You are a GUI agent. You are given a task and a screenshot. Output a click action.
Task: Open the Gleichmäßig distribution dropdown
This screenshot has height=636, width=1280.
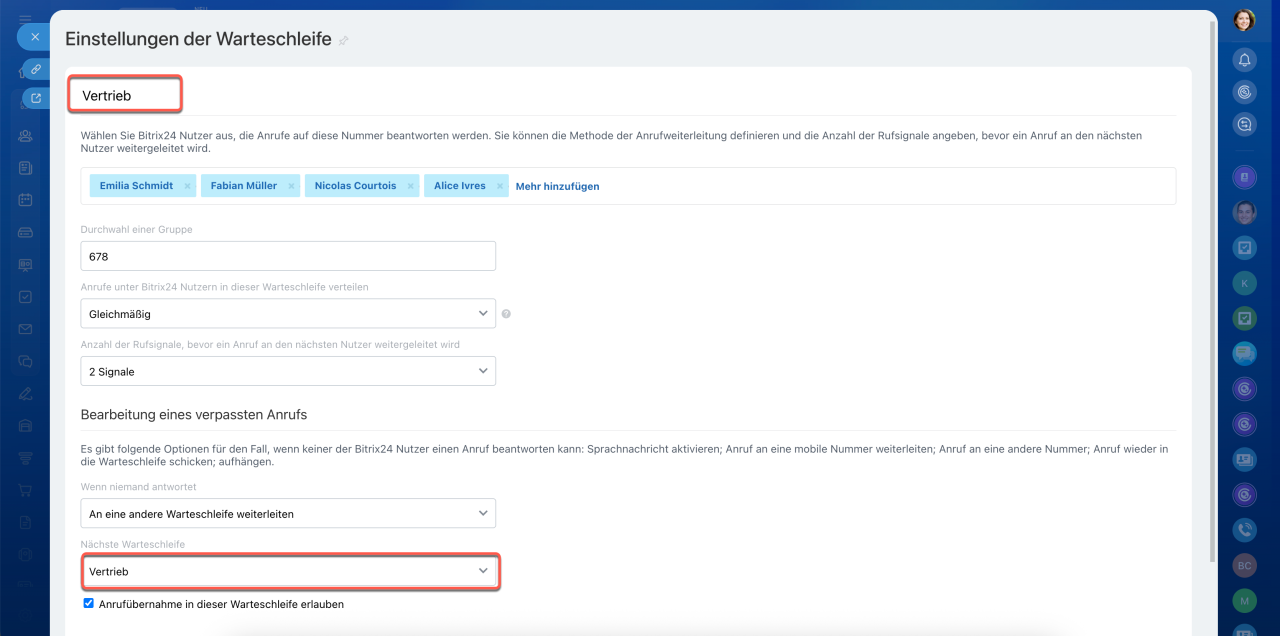coord(288,314)
